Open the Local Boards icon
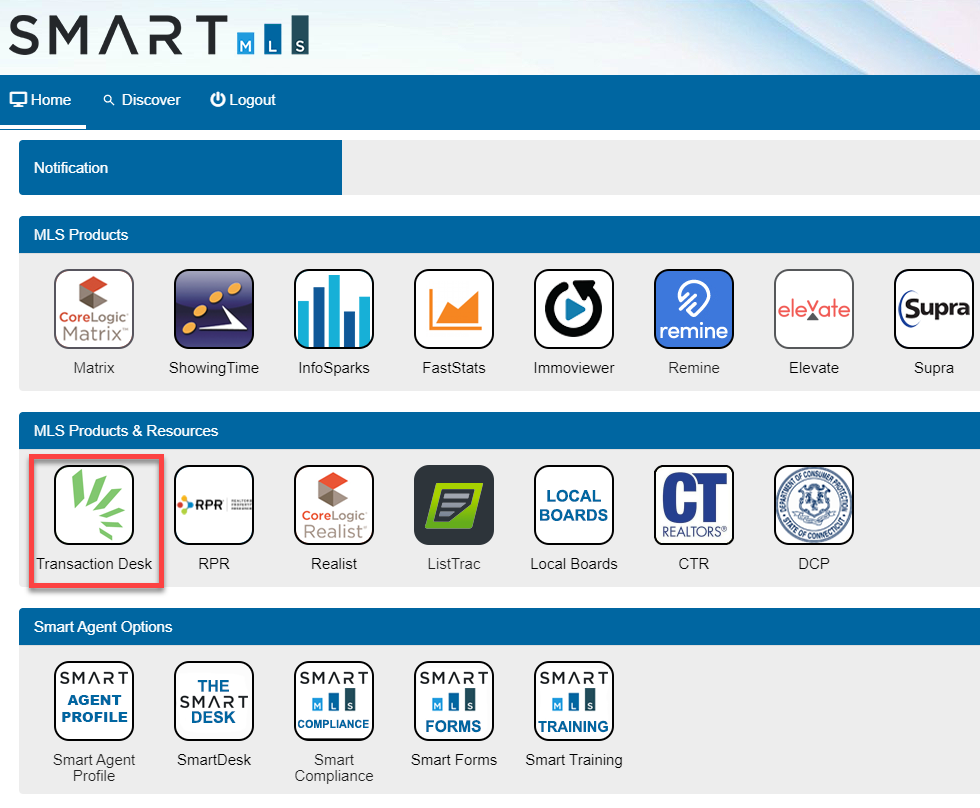 574,505
